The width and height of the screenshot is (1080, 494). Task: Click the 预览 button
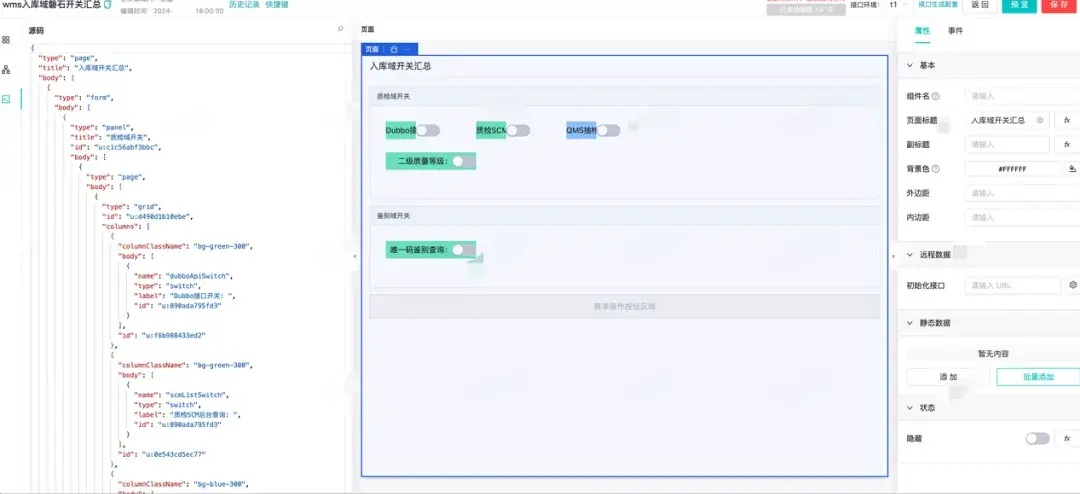tap(1019, 5)
